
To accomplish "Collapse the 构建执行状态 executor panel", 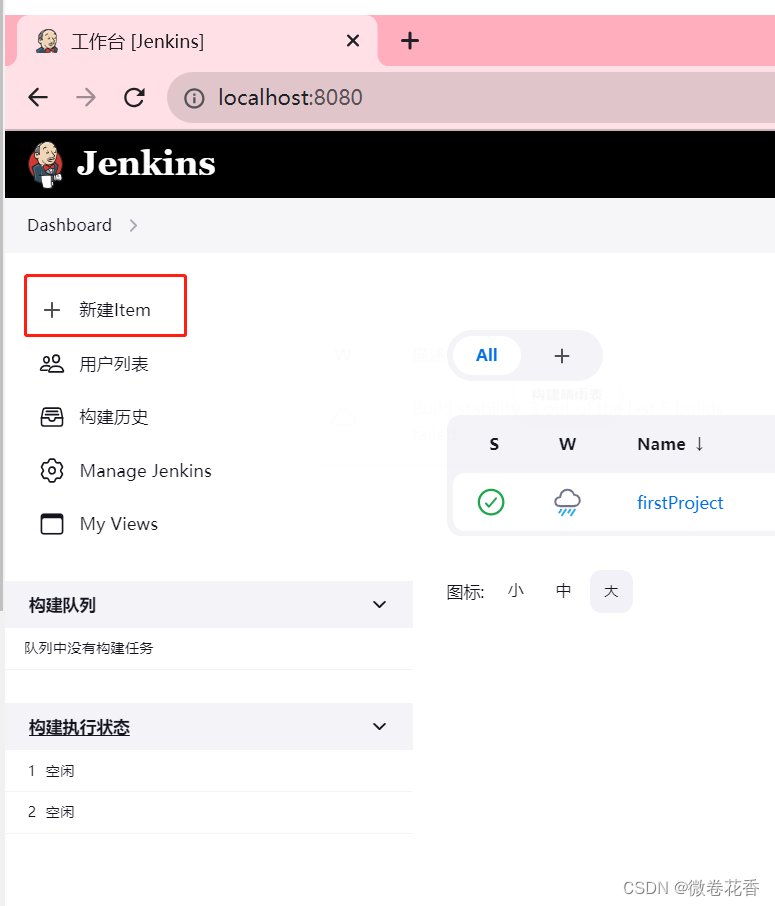I will tap(379, 727).
